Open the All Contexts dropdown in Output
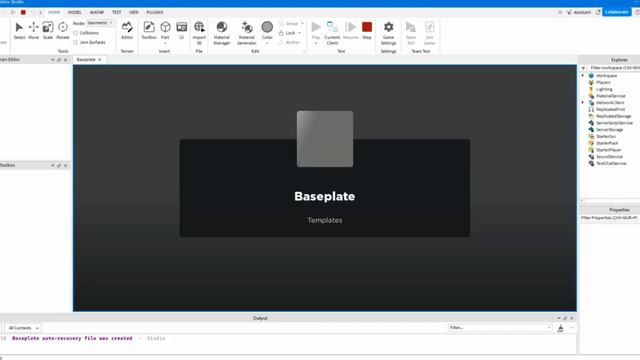Screen dimensions: 640x360 (x=23, y=328)
